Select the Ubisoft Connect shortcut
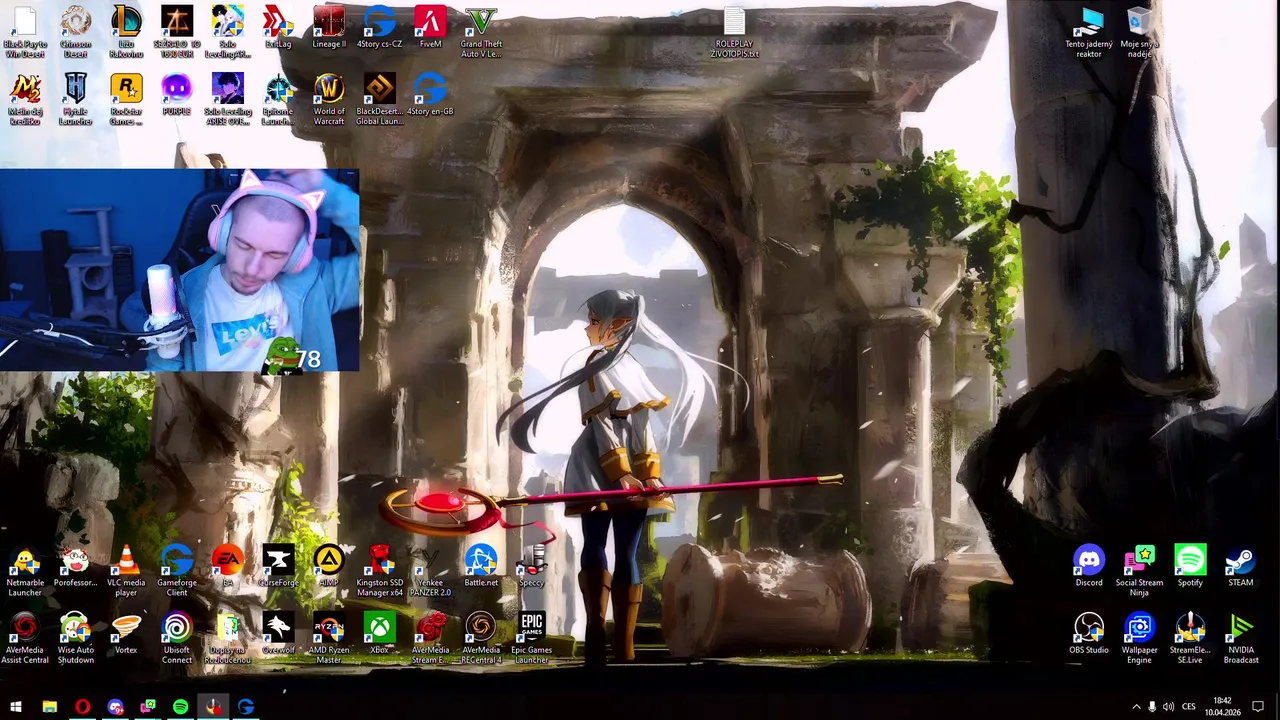 point(176,639)
